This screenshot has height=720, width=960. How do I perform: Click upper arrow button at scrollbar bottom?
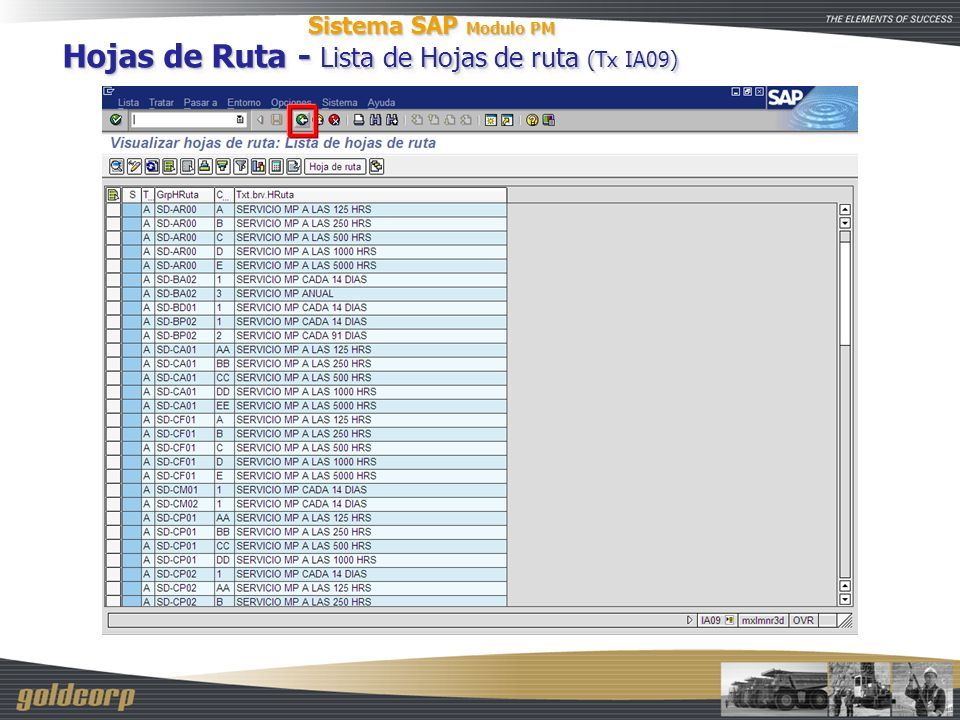(x=845, y=586)
